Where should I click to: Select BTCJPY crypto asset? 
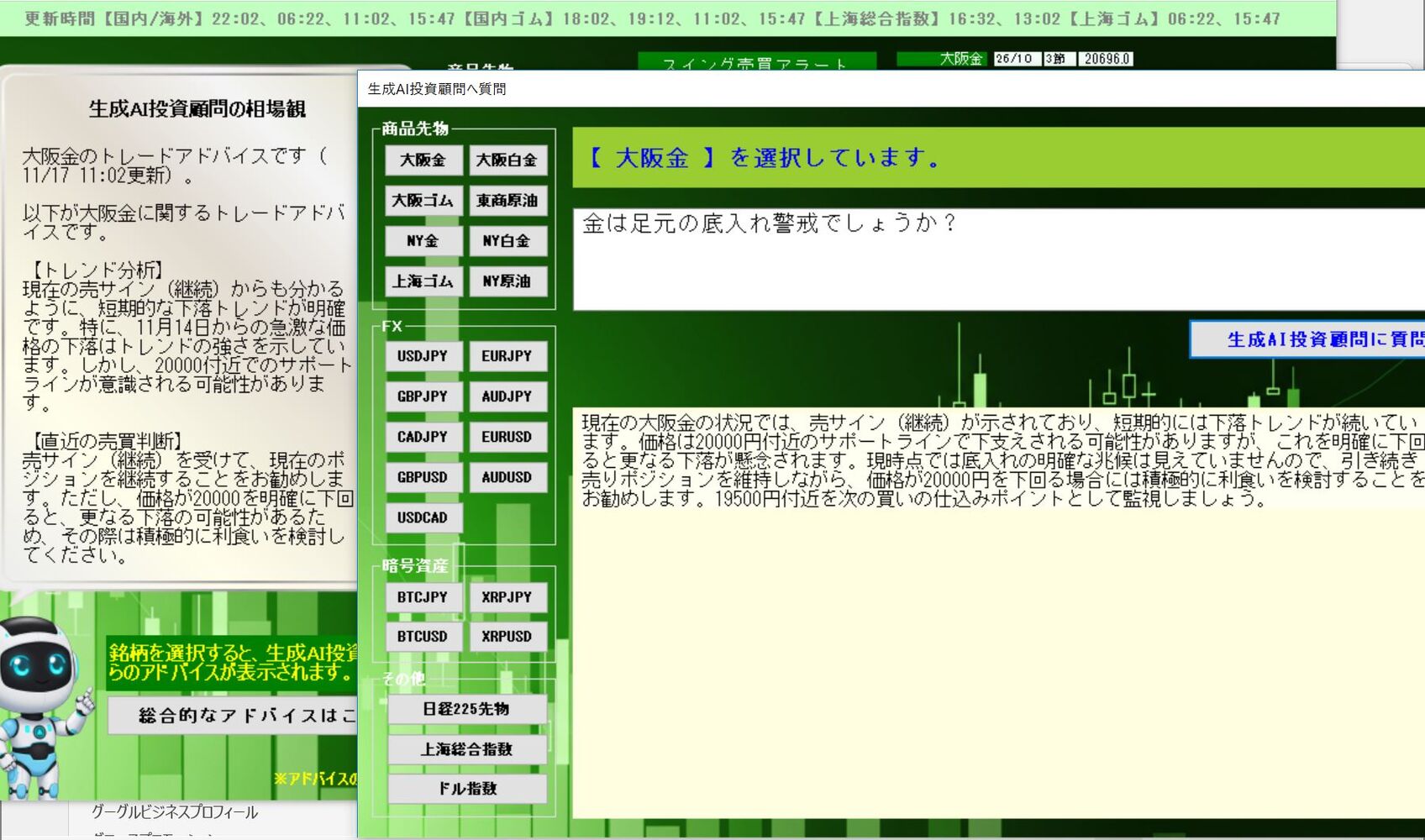click(x=423, y=597)
